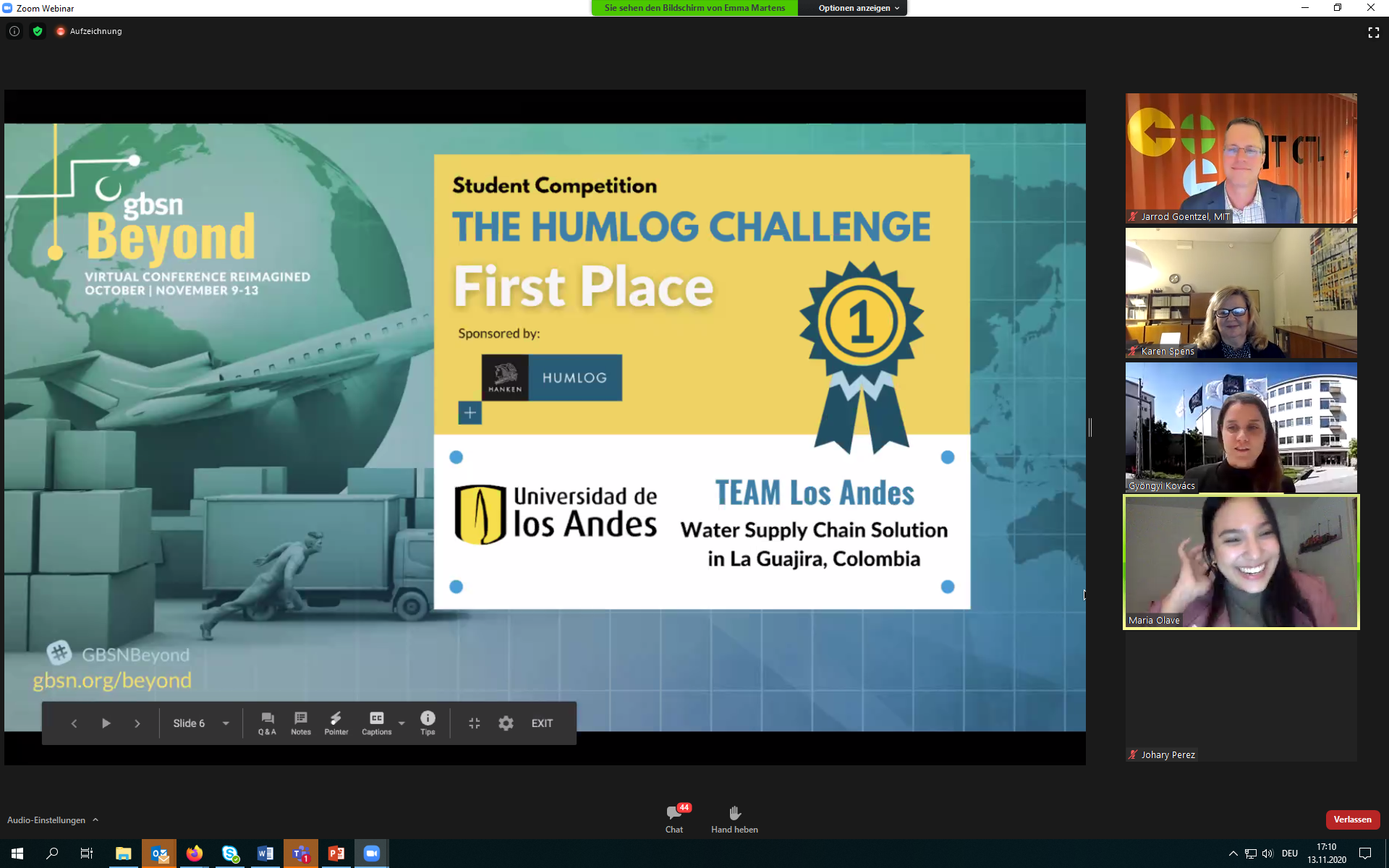This screenshot has height=868, width=1389.
Task: Open the Tips info icon
Action: [428, 723]
